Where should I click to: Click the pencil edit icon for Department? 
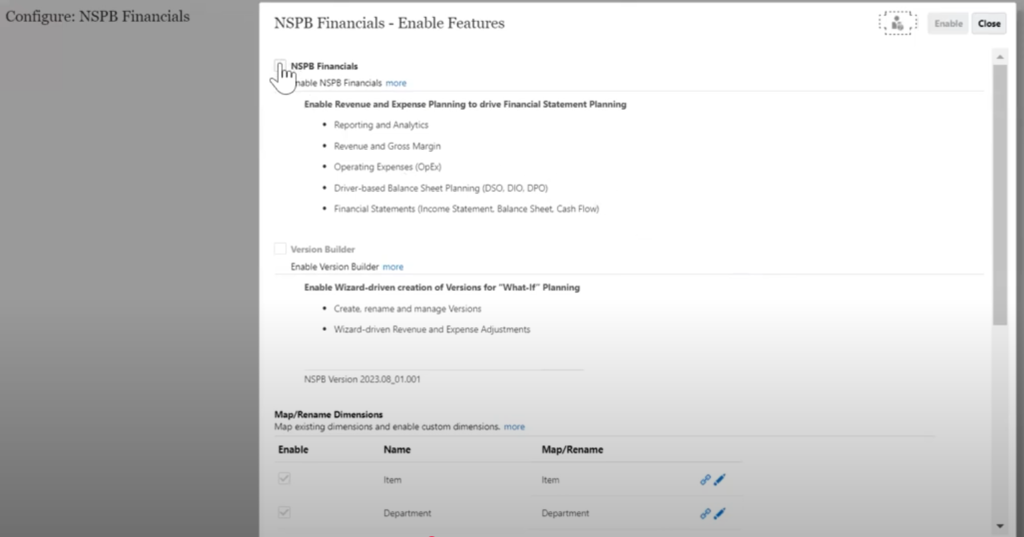pos(720,513)
